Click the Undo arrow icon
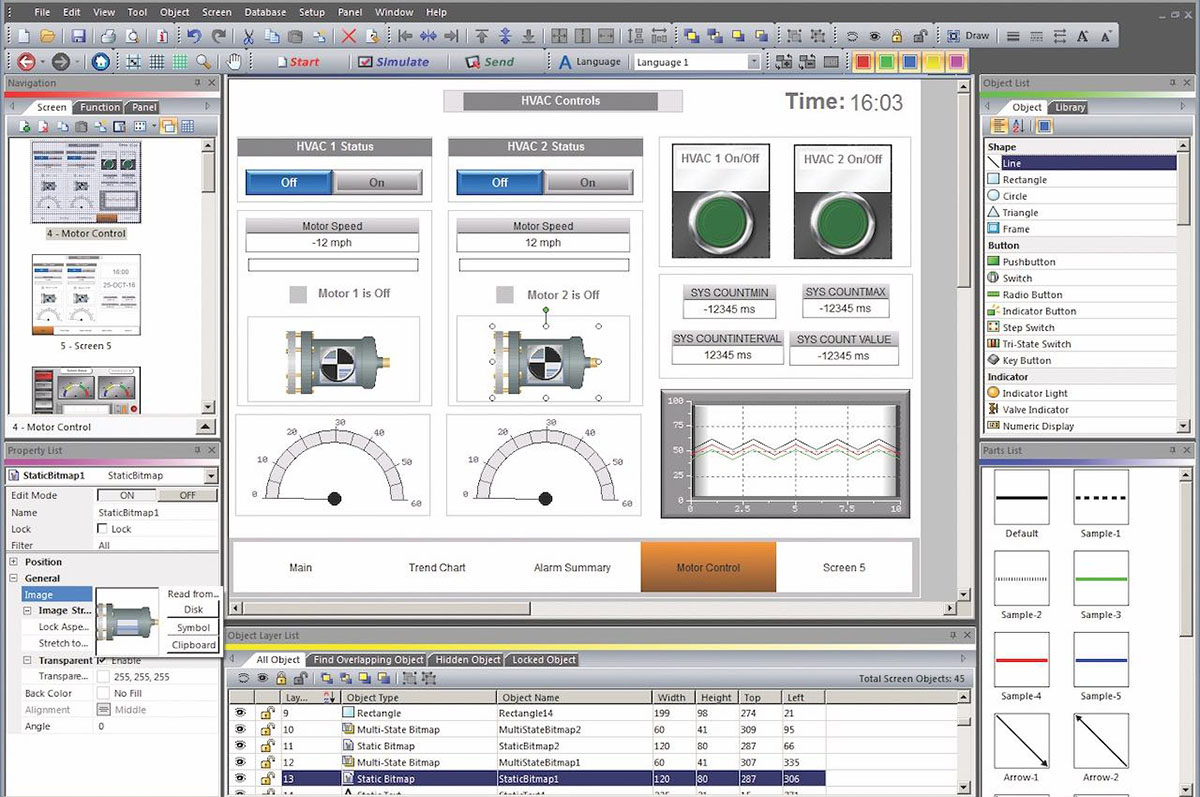 click(x=194, y=36)
